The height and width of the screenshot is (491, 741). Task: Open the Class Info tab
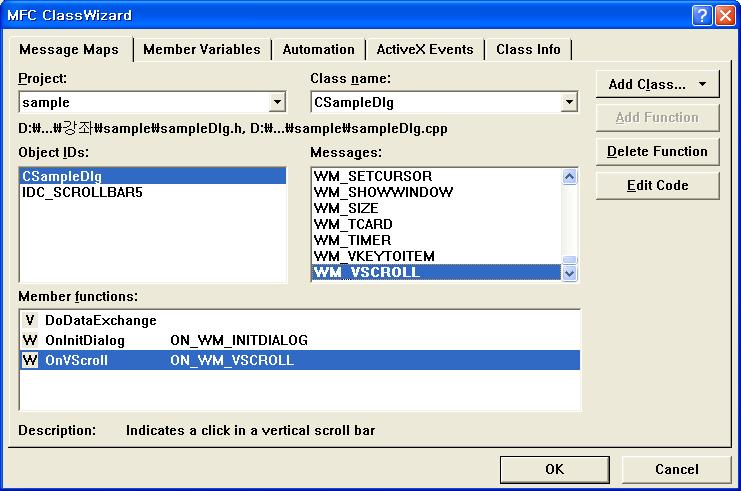(528, 50)
